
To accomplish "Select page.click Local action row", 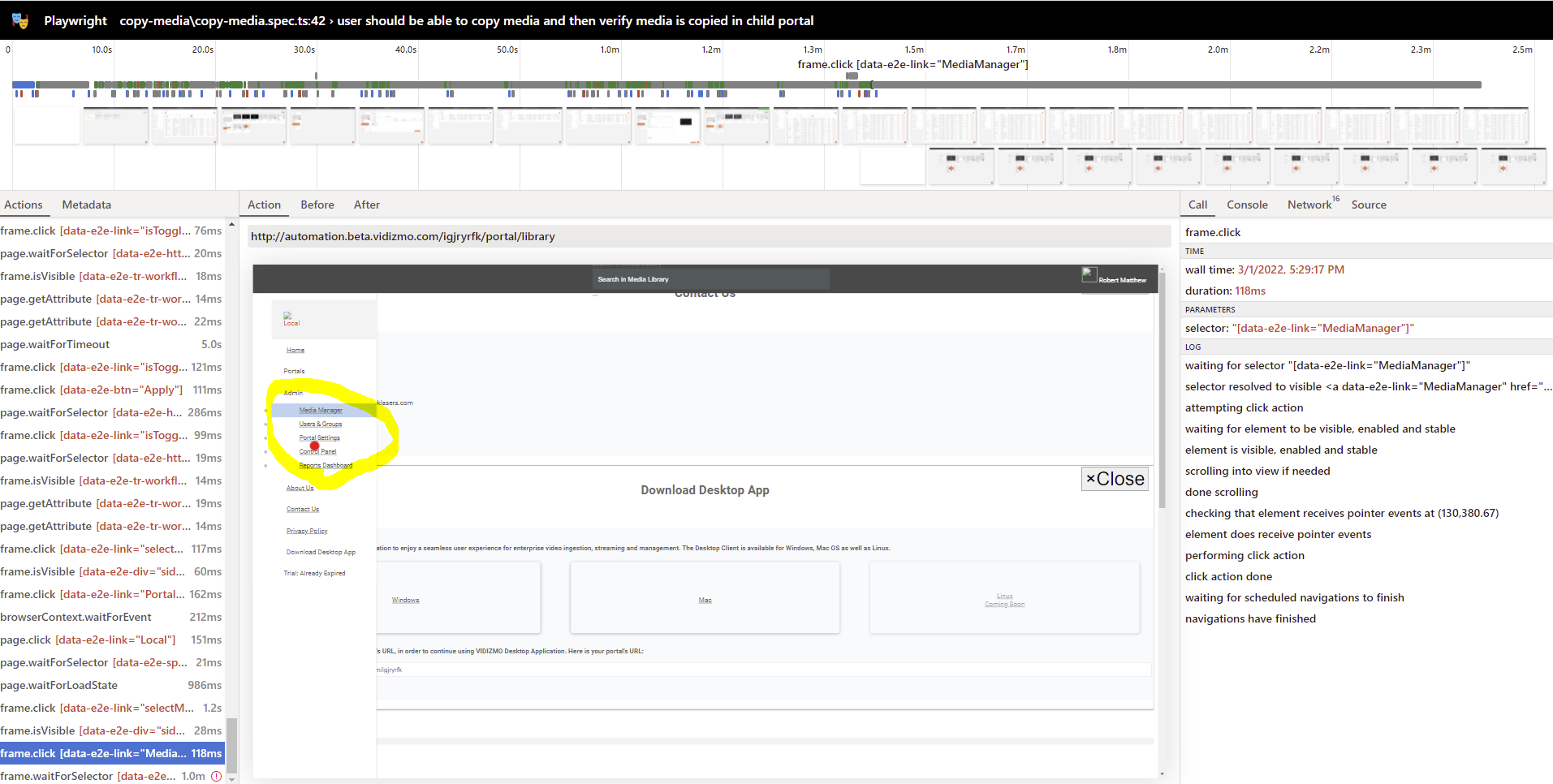I will [x=112, y=640].
